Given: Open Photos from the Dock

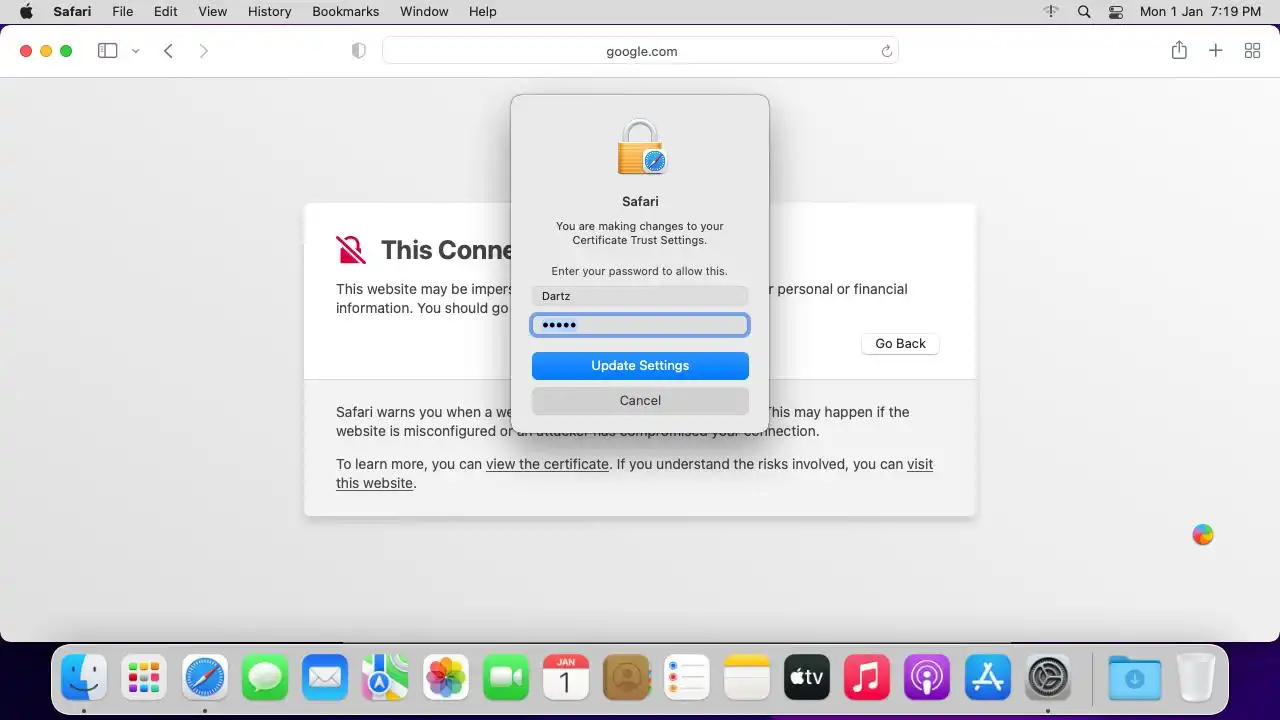Looking at the screenshot, I should 446,678.
